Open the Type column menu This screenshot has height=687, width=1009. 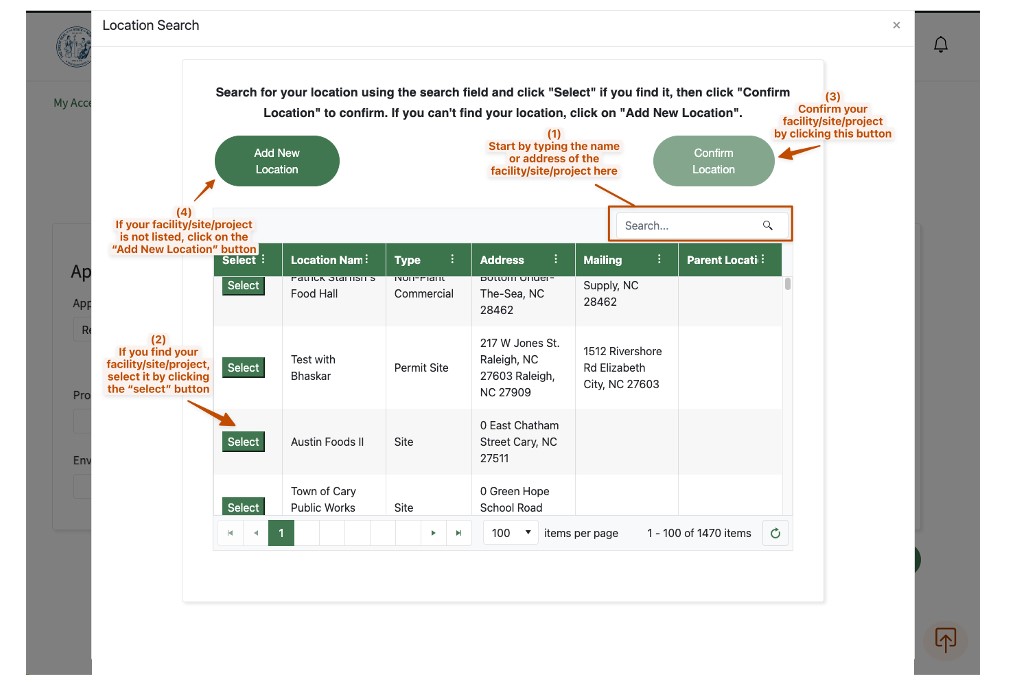tap(452, 259)
